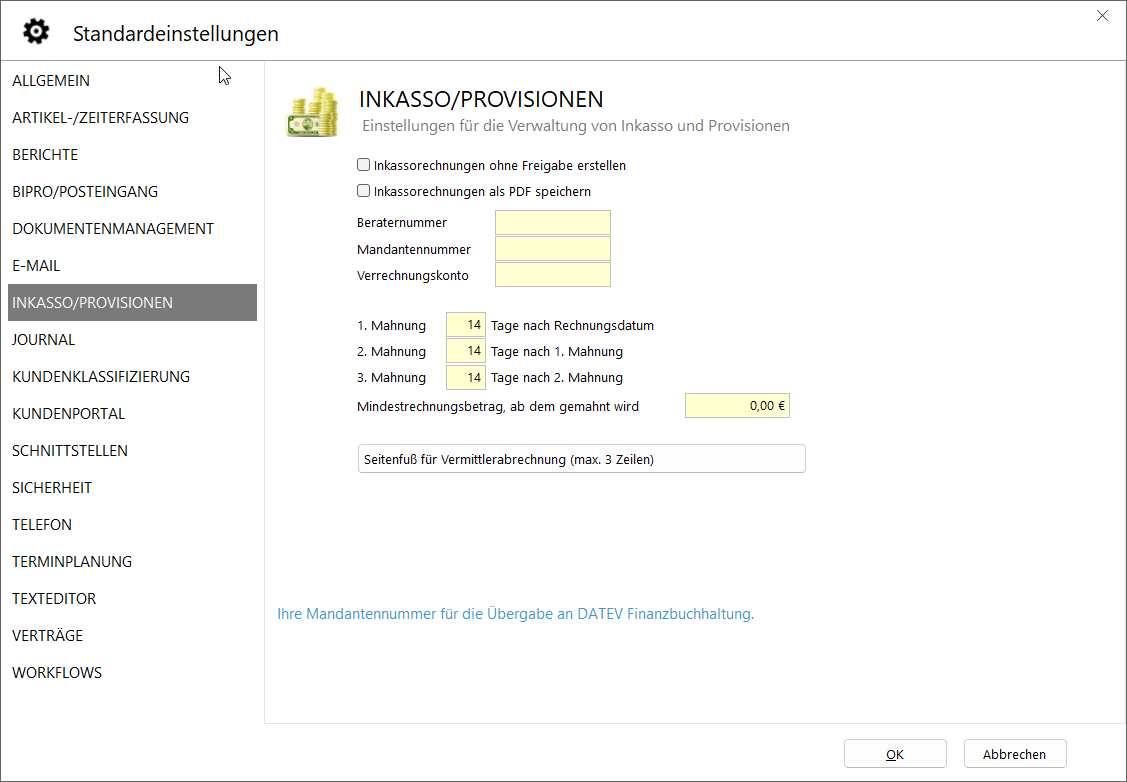Open the ALLGEMEIN settings section
The width and height of the screenshot is (1127, 782).
click(51, 81)
